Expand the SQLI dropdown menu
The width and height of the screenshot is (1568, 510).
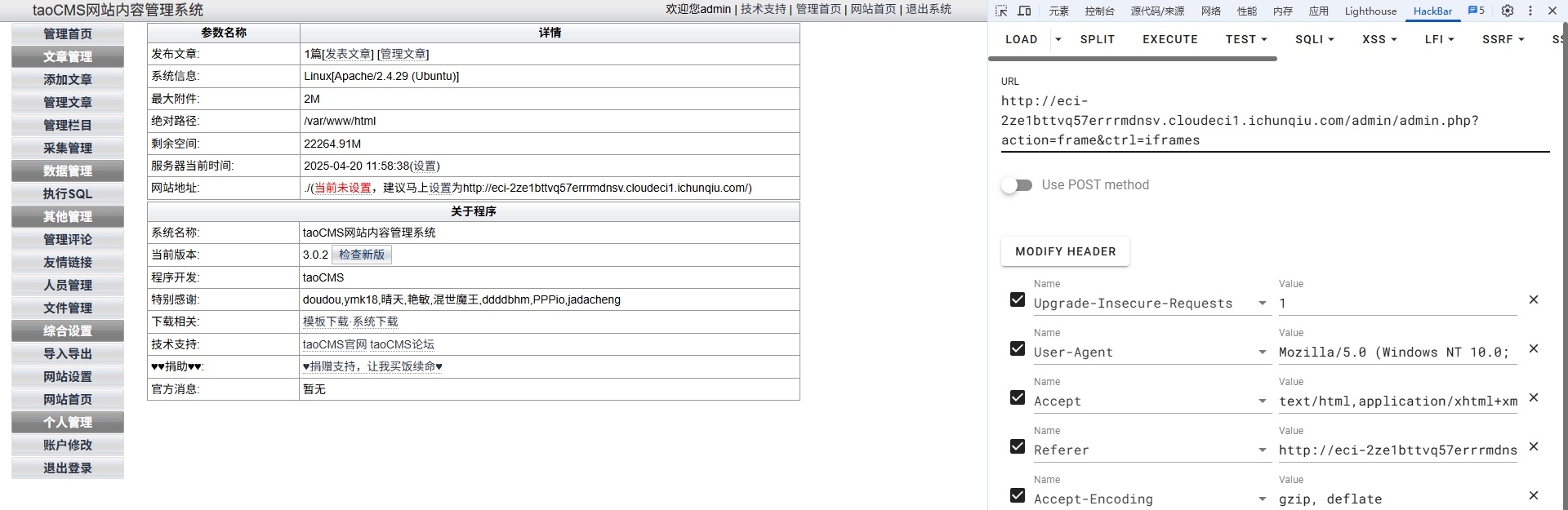(1314, 39)
